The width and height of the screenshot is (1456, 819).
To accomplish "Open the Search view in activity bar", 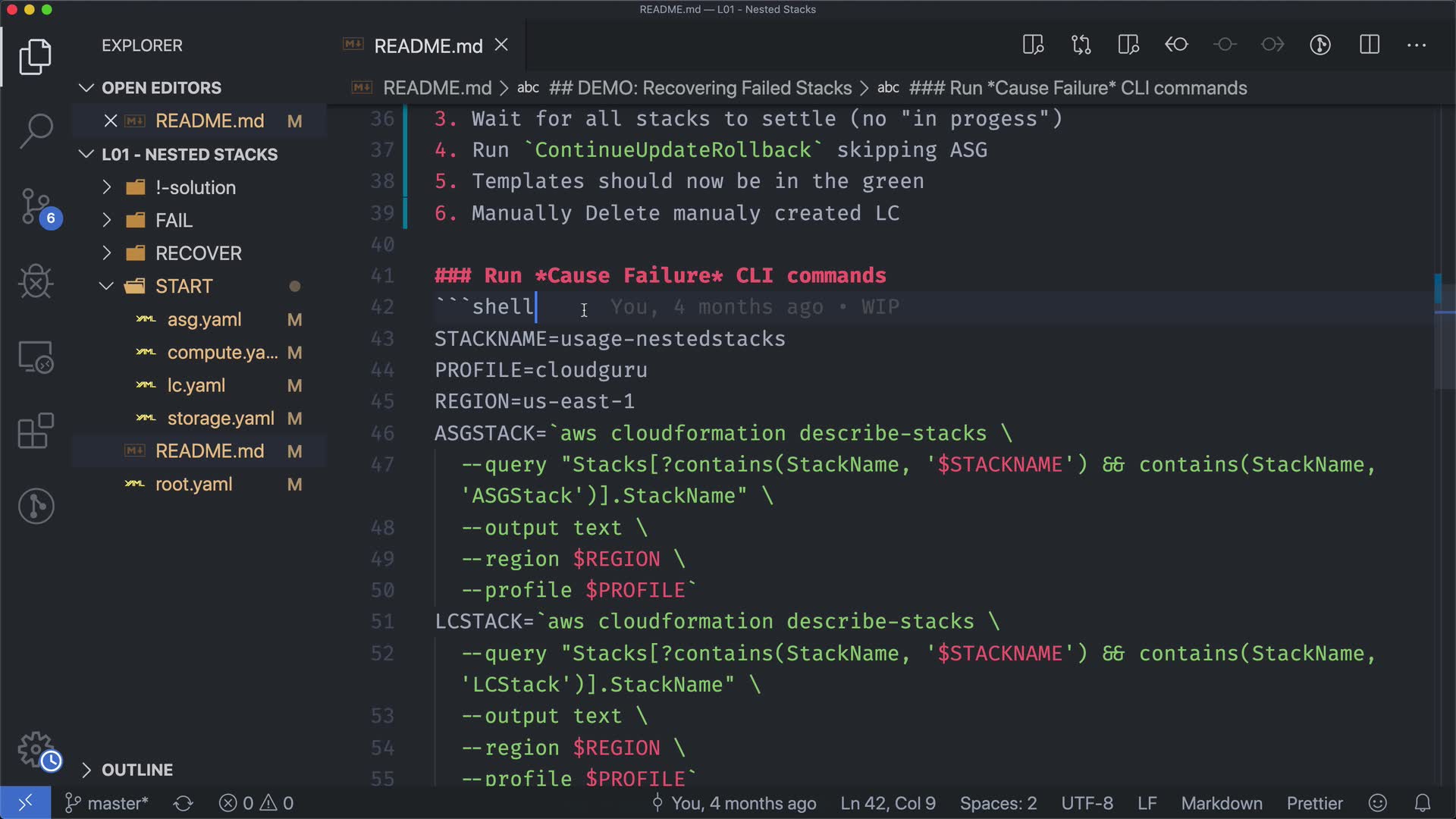I will [x=36, y=131].
